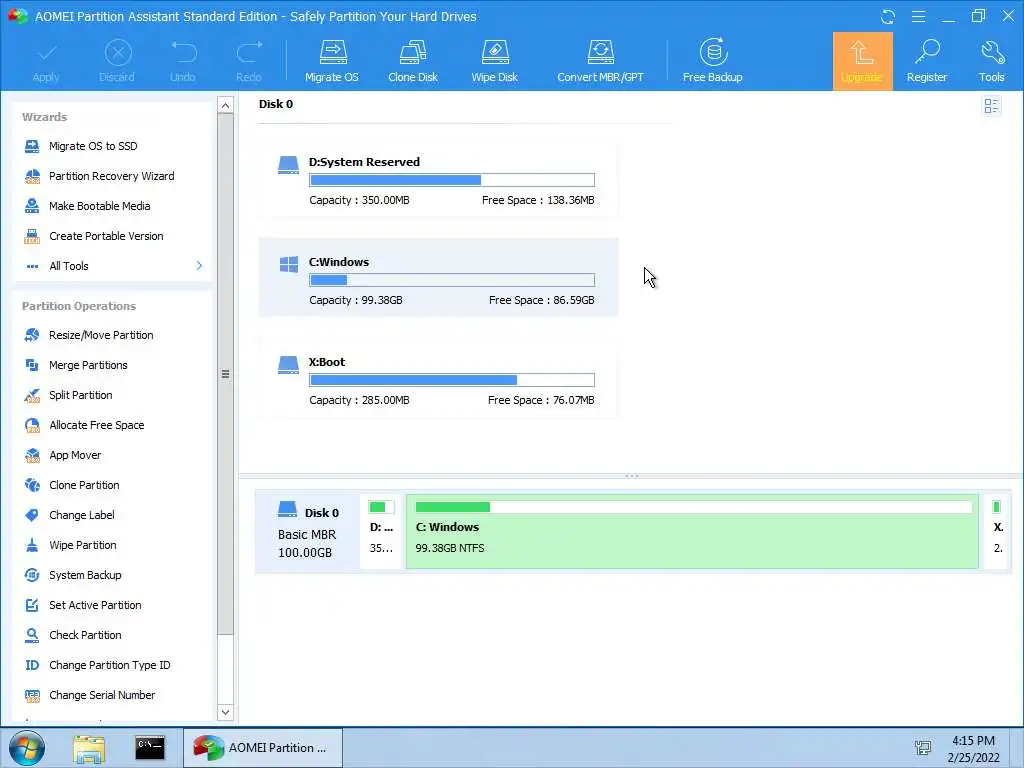Expand All Tools chevron arrow

(199, 266)
